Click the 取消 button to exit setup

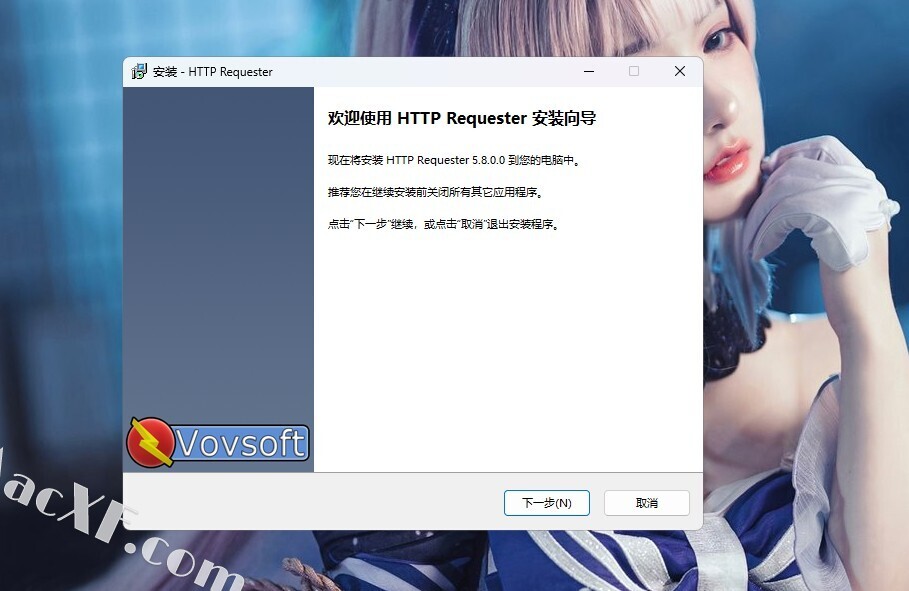point(646,503)
